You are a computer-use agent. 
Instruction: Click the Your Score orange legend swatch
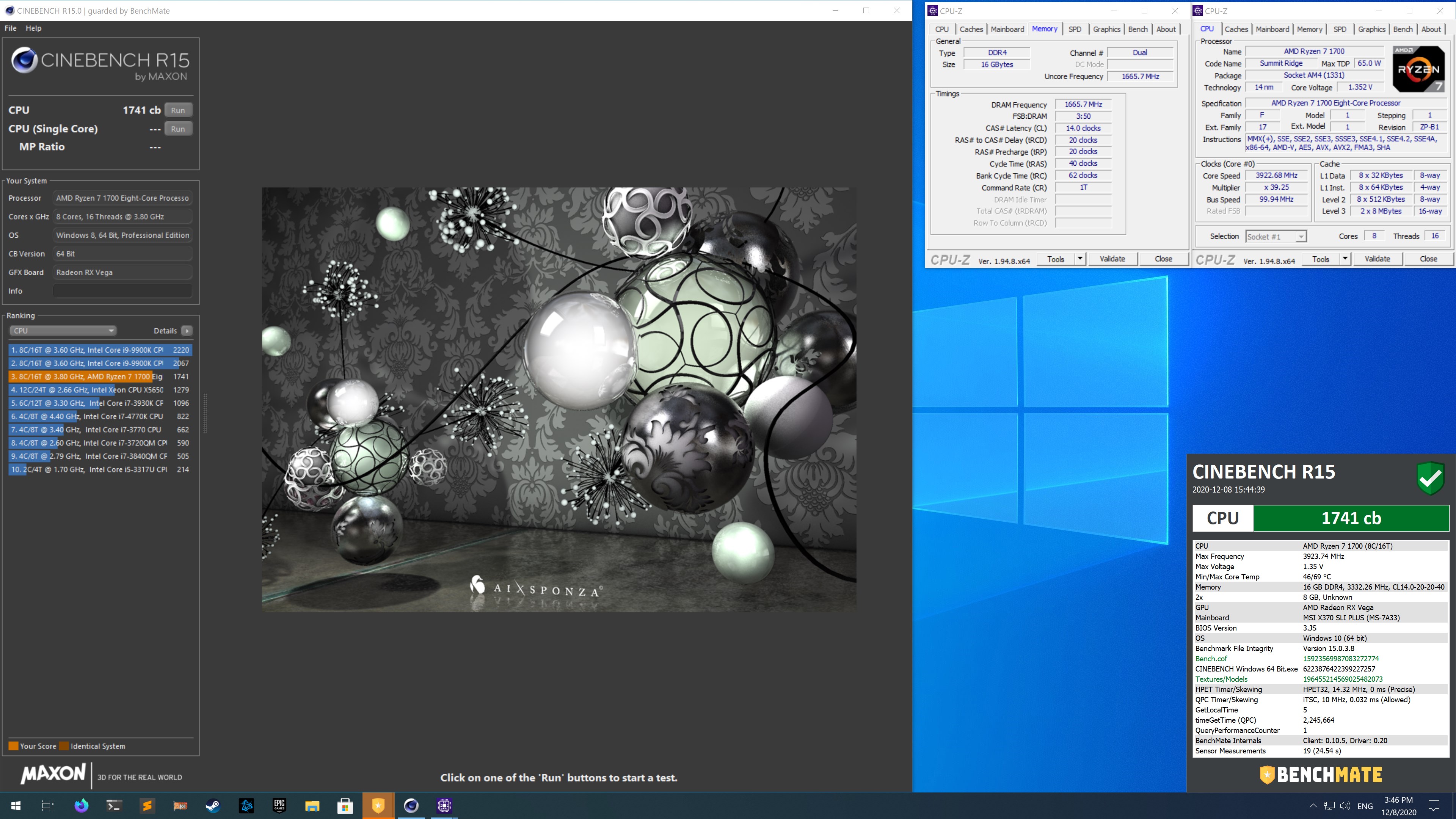pyautogui.click(x=14, y=746)
